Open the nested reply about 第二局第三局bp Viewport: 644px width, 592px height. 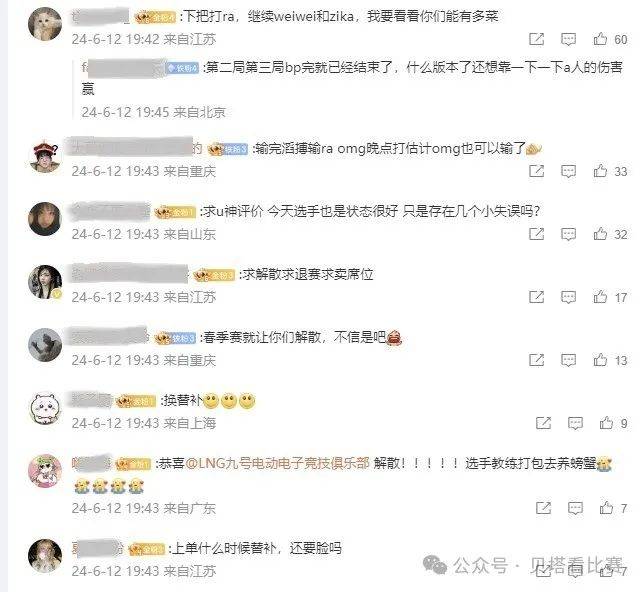(352, 78)
